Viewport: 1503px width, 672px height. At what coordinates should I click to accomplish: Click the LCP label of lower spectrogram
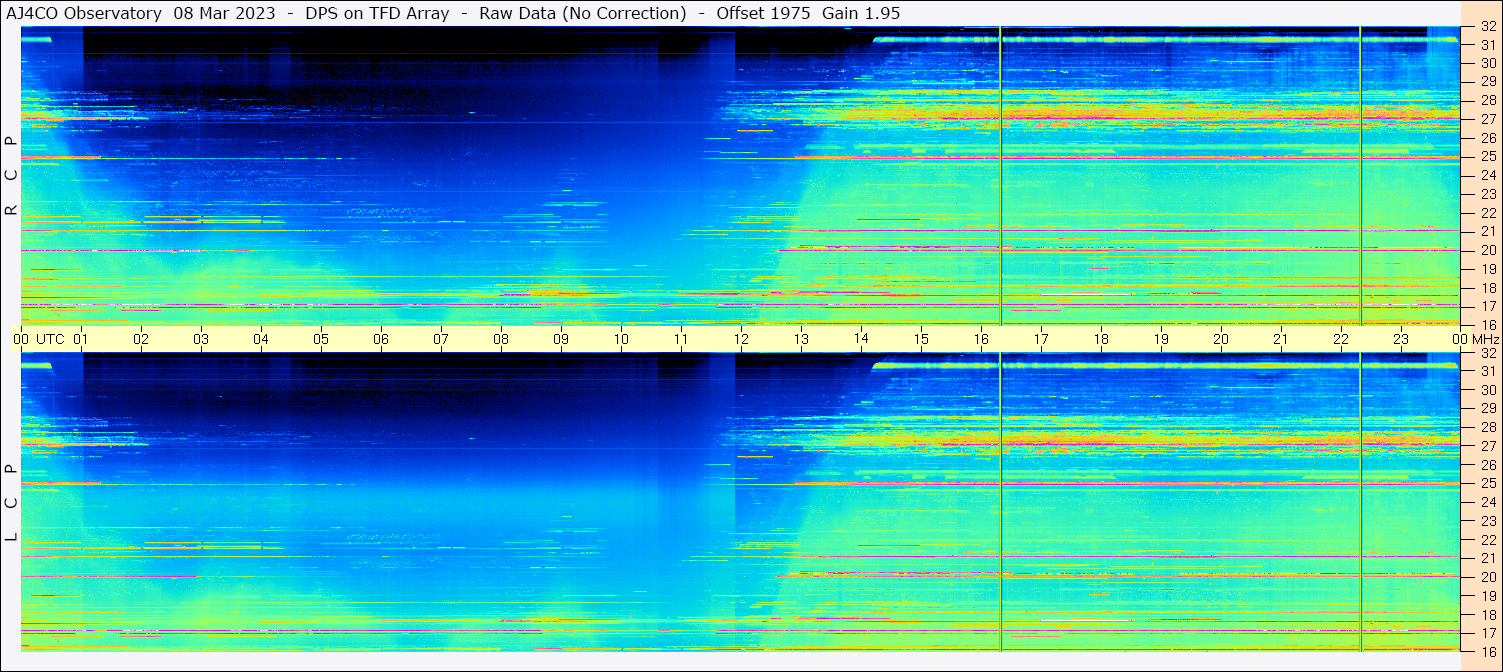tap(12, 503)
